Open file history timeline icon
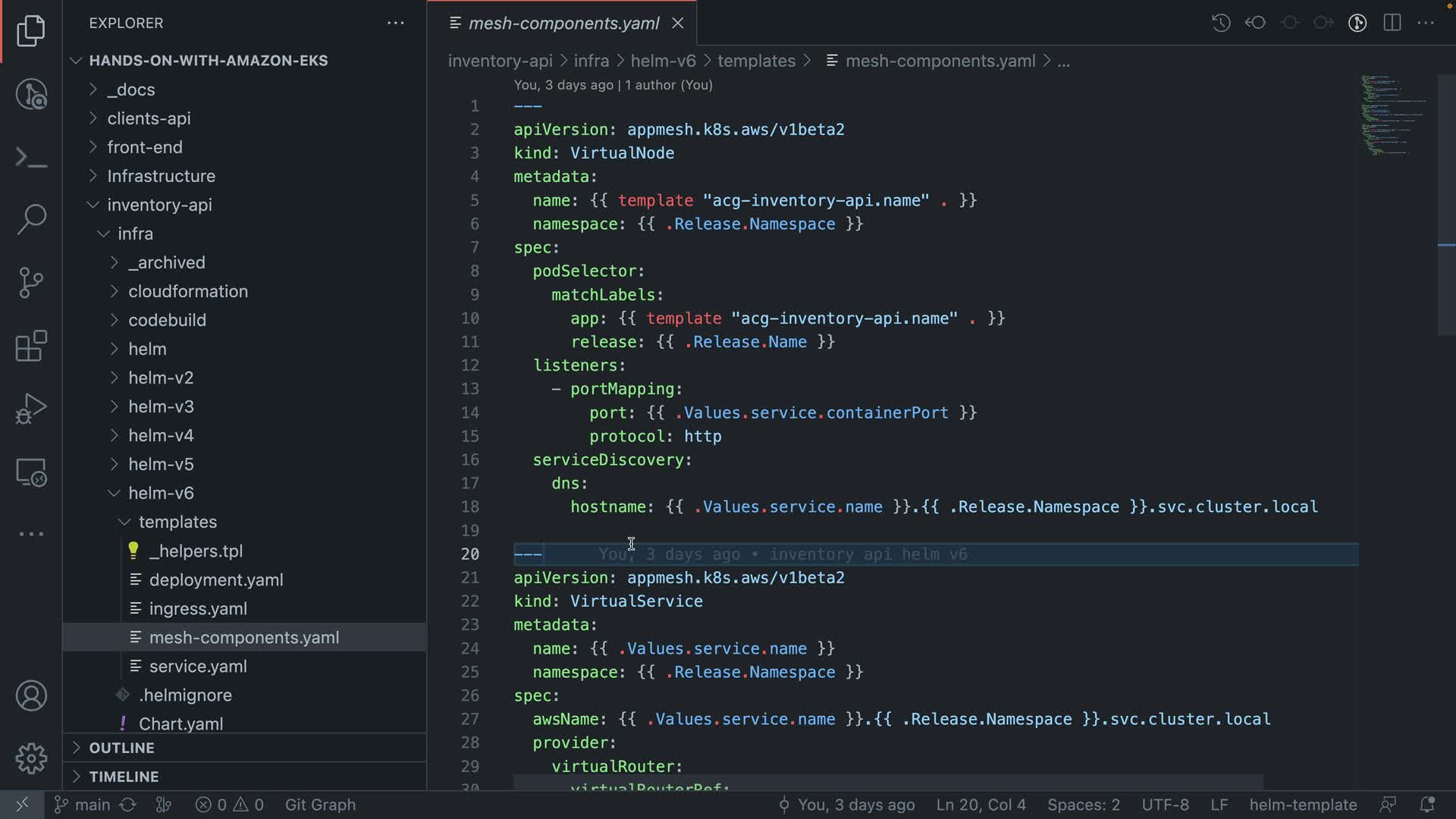 1220,23
